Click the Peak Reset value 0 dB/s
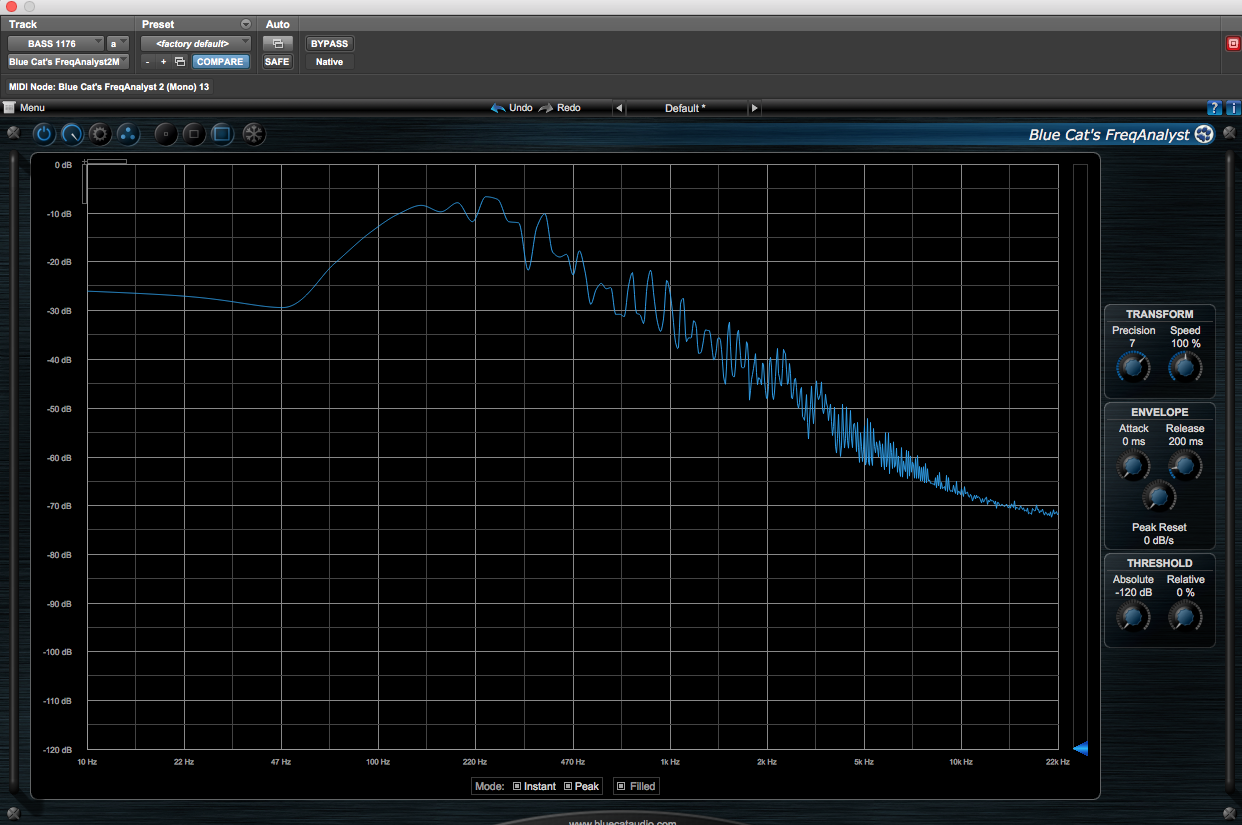 pos(1159,540)
